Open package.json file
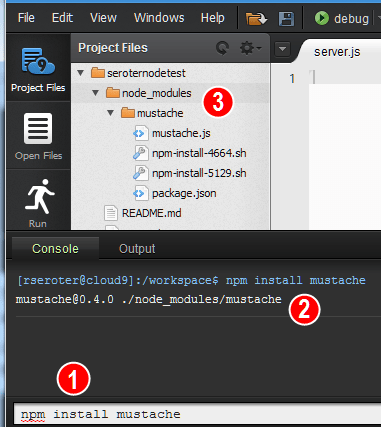 [x=184, y=193]
